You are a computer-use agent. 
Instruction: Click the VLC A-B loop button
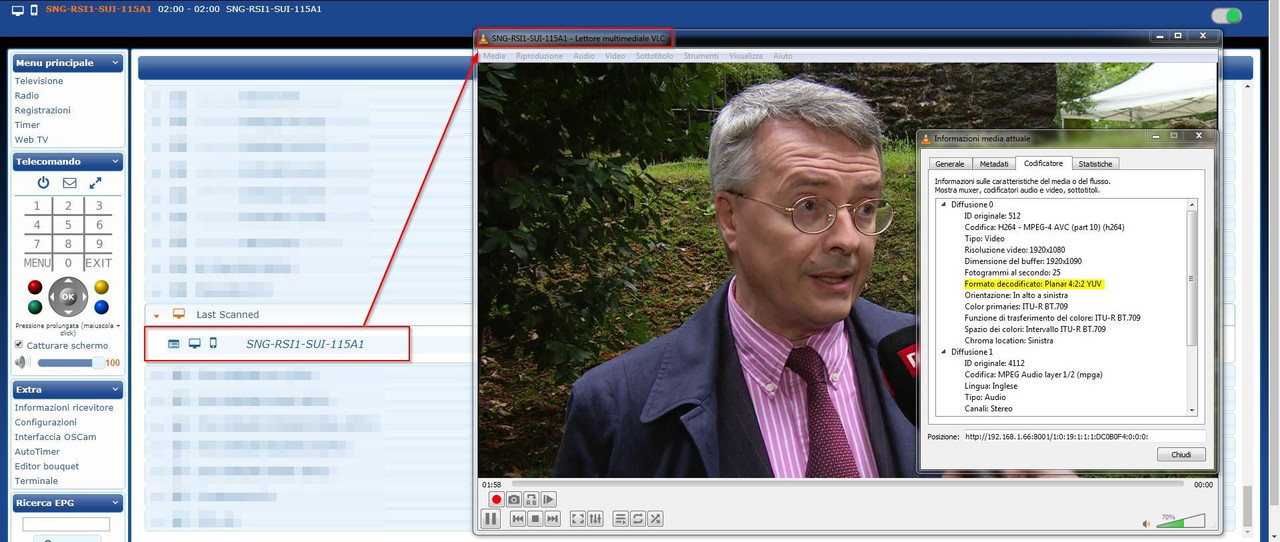point(532,499)
